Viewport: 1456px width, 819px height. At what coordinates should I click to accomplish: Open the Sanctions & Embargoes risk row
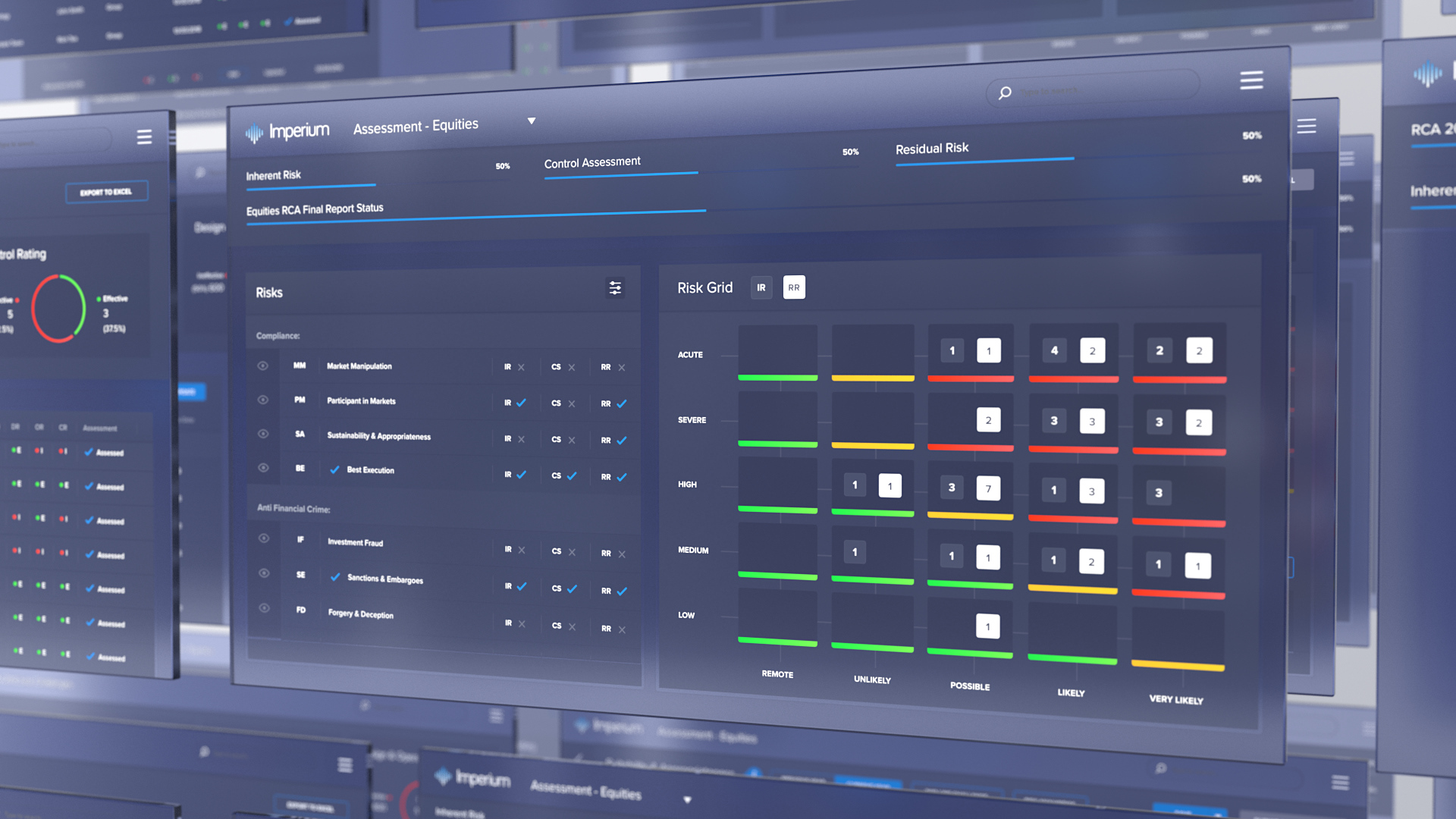tap(385, 579)
